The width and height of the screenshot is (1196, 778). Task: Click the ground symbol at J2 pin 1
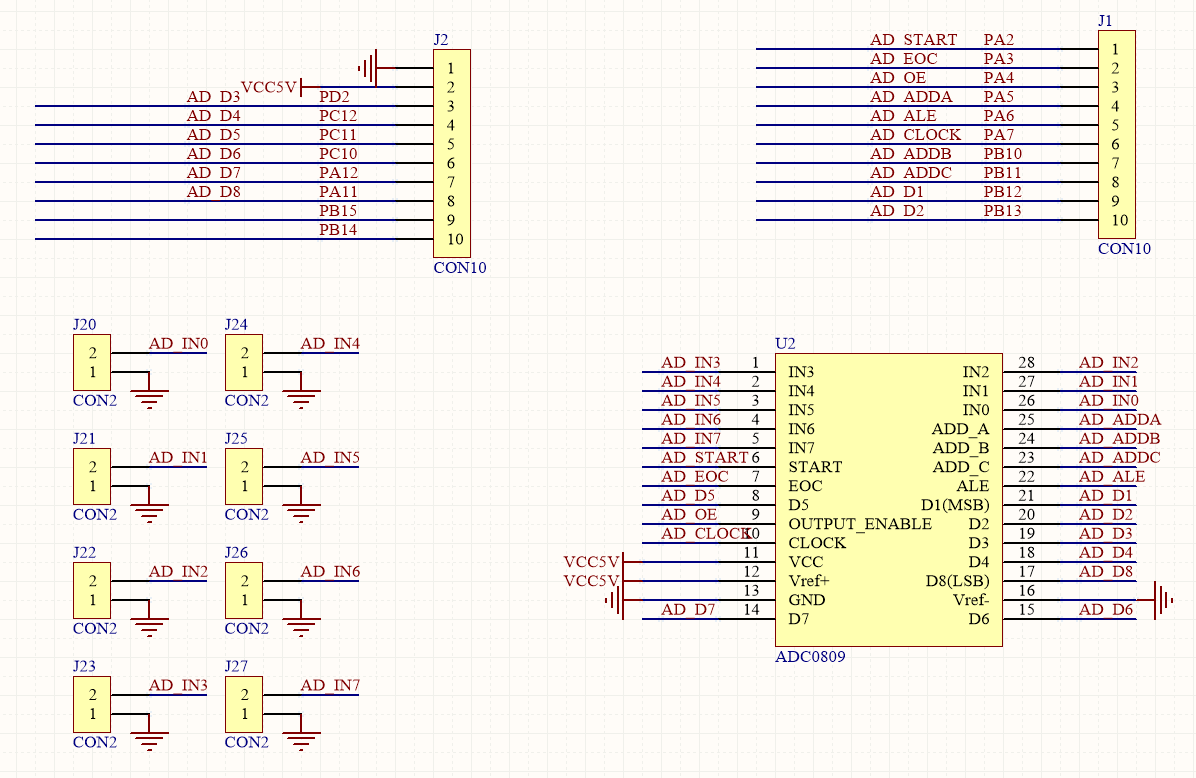[369, 68]
